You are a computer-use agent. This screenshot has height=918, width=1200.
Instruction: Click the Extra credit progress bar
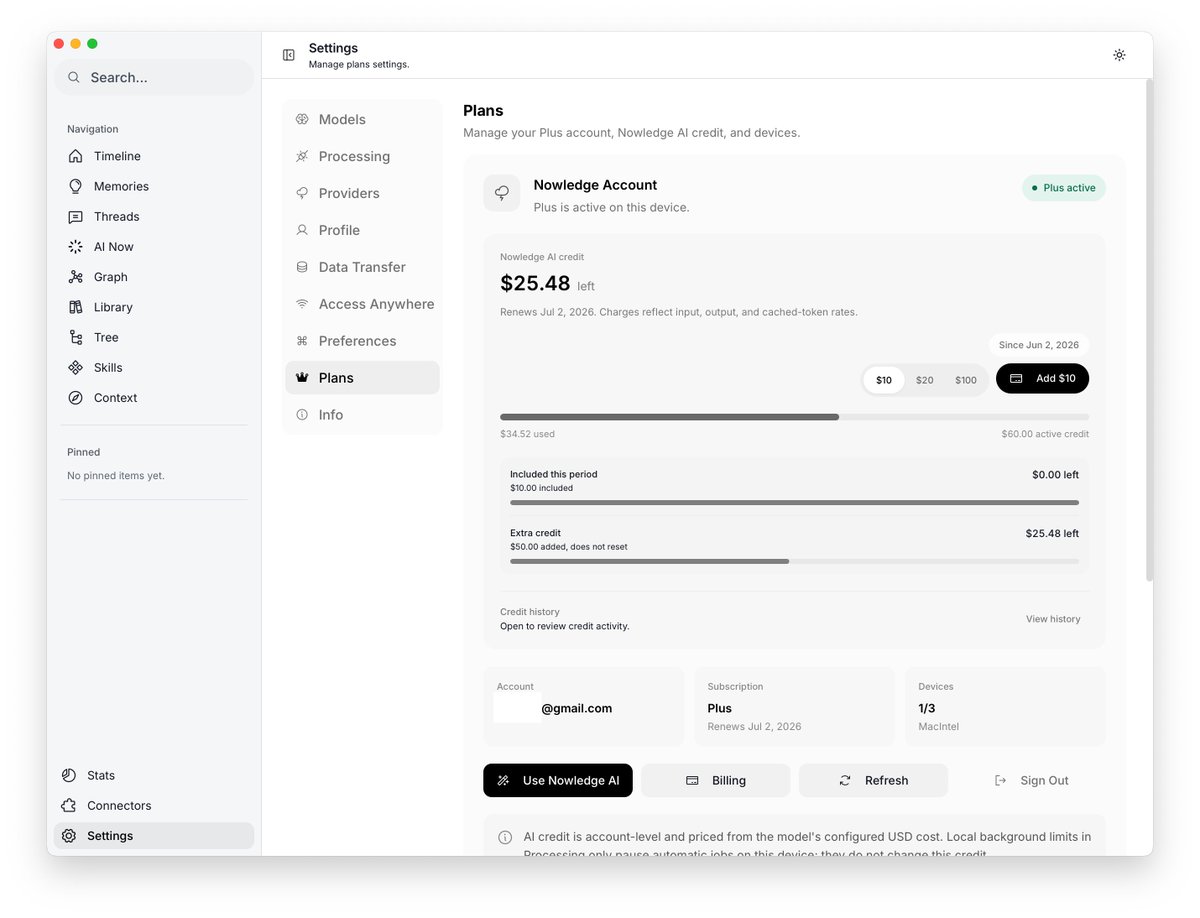tap(794, 561)
